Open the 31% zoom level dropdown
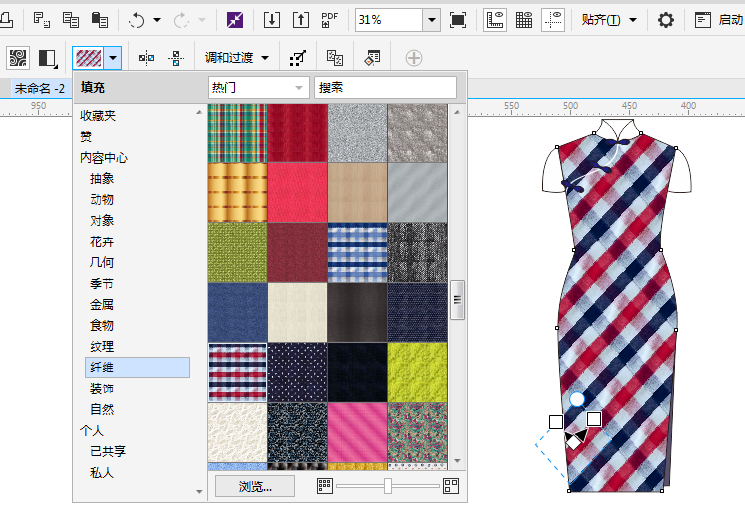This screenshot has height=517, width=745. point(431,20)
